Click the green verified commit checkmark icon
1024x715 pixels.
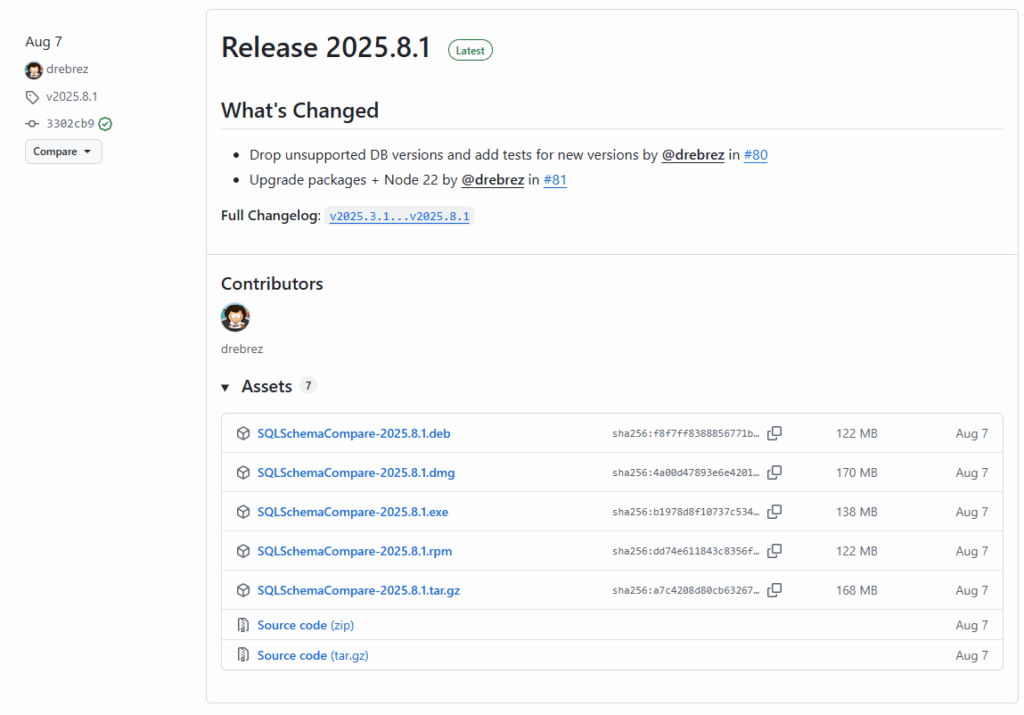click(x=105, y=124)
